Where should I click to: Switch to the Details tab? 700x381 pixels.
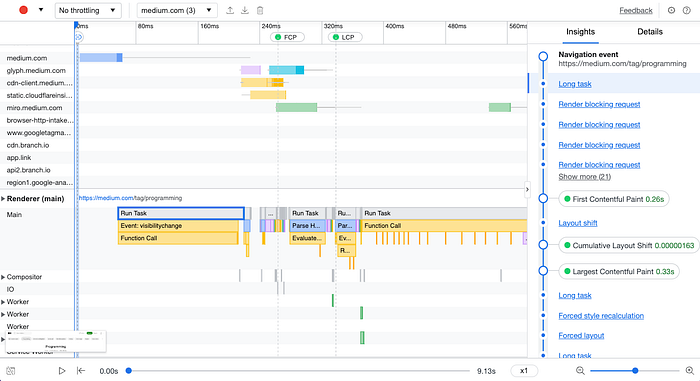pyautogui.click(x=650, y=32)
